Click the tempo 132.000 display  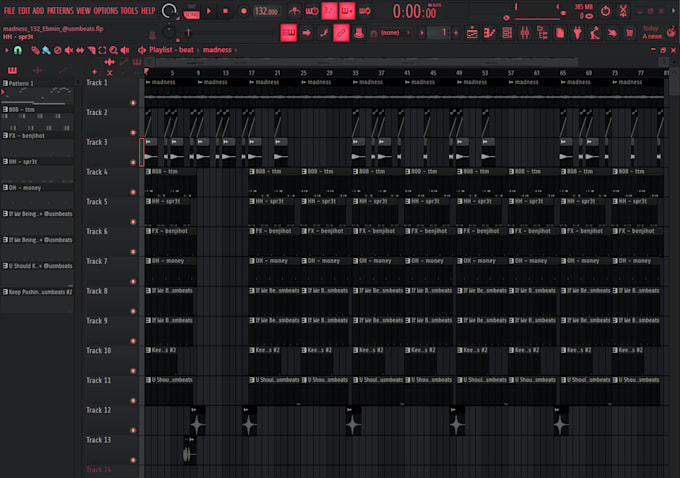(266, 11)
